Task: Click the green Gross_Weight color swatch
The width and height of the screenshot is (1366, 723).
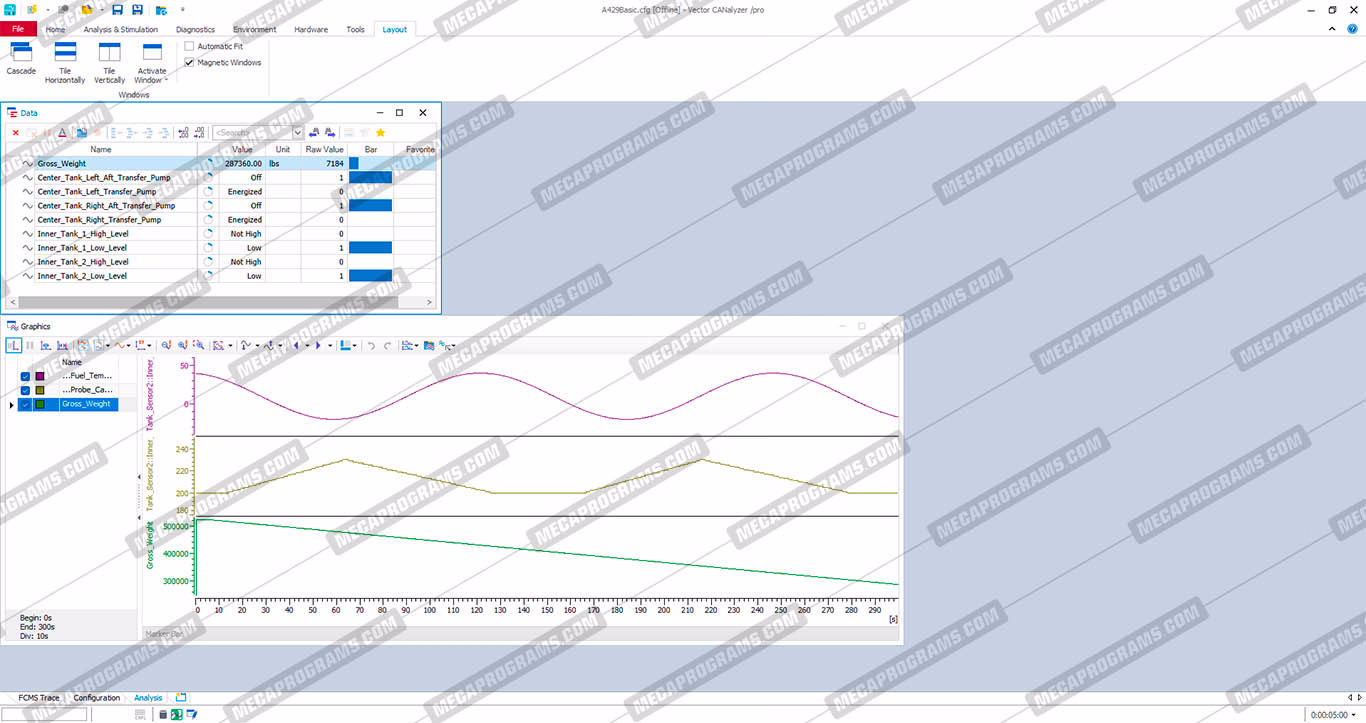Action: click(x=40, y=404)
